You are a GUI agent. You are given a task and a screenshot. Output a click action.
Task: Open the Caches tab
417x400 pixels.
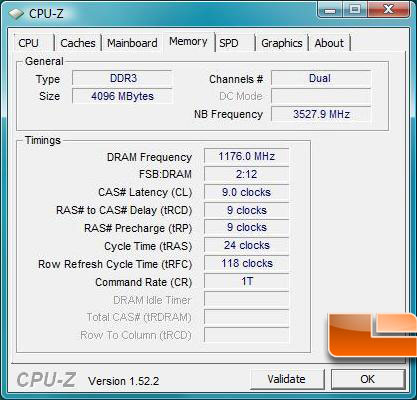click(78, 43)
